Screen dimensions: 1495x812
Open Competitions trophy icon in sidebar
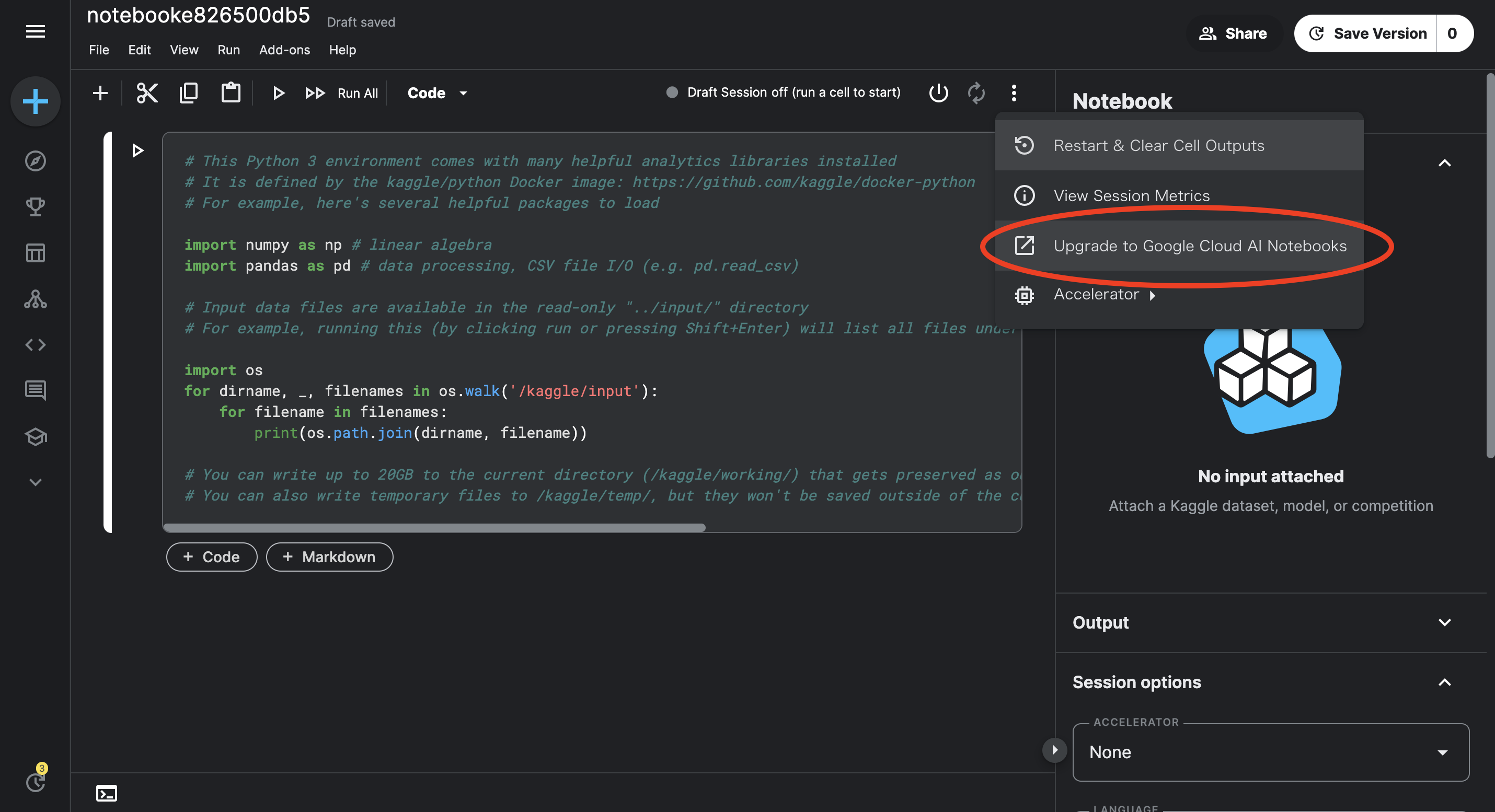[36, 206]
